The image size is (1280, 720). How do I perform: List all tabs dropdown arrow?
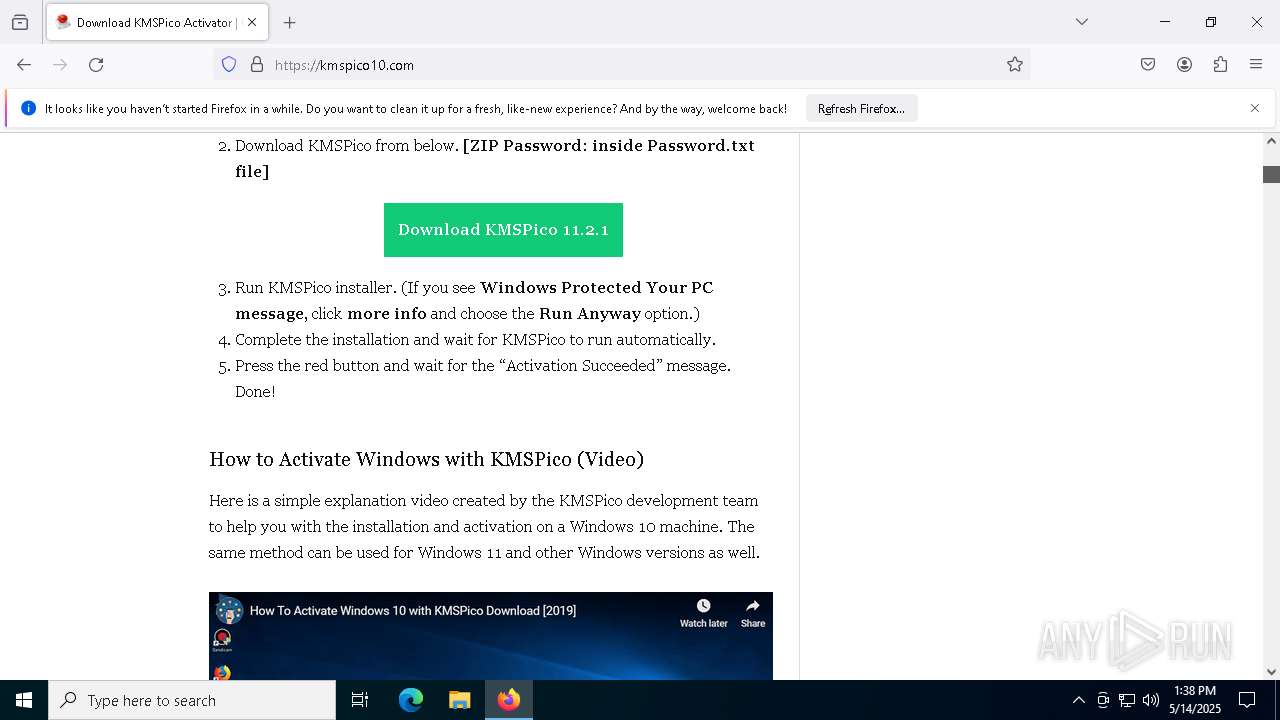point(1082,22)
